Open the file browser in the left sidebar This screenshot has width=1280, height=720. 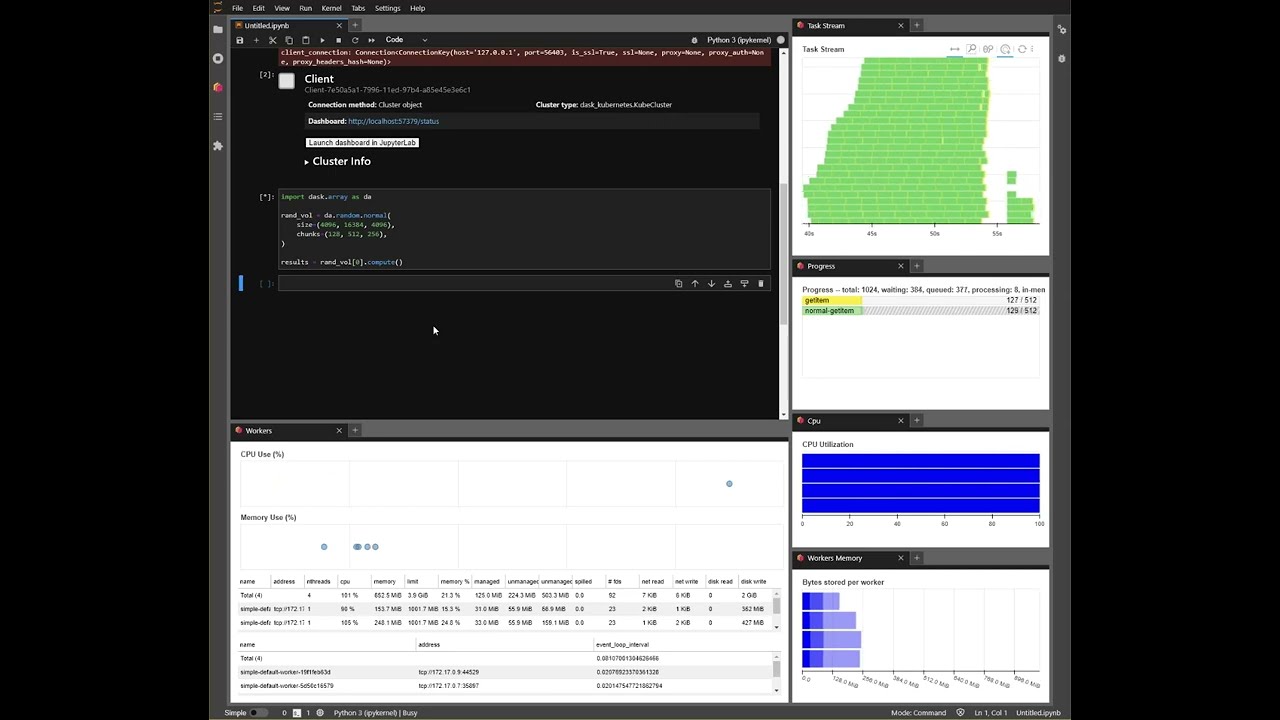click(218, 30)
